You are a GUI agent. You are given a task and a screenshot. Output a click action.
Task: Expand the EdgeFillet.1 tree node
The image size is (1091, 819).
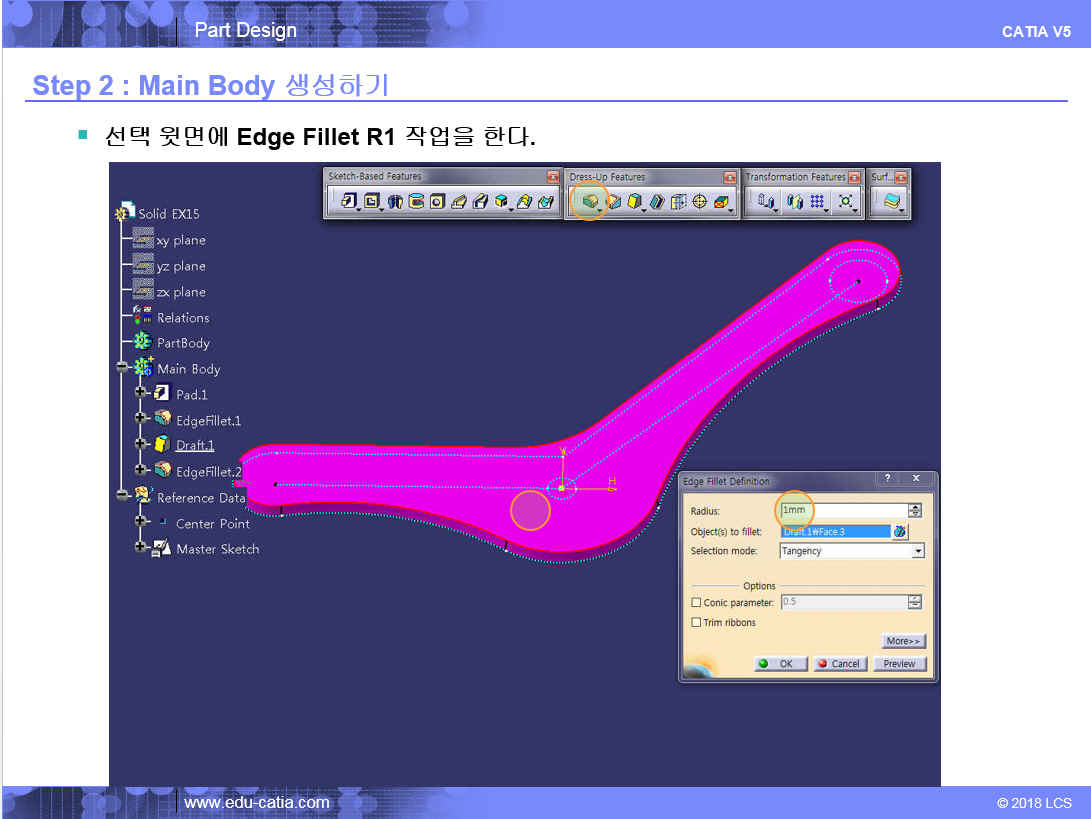pos(141,418)
